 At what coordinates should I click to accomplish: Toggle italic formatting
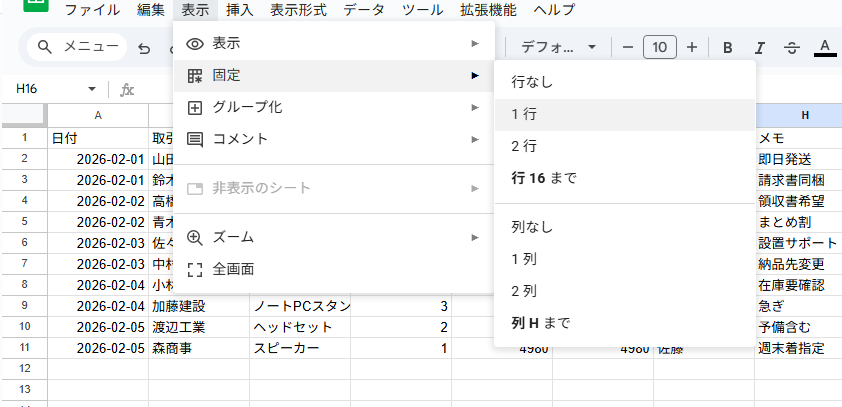(760, 47)
